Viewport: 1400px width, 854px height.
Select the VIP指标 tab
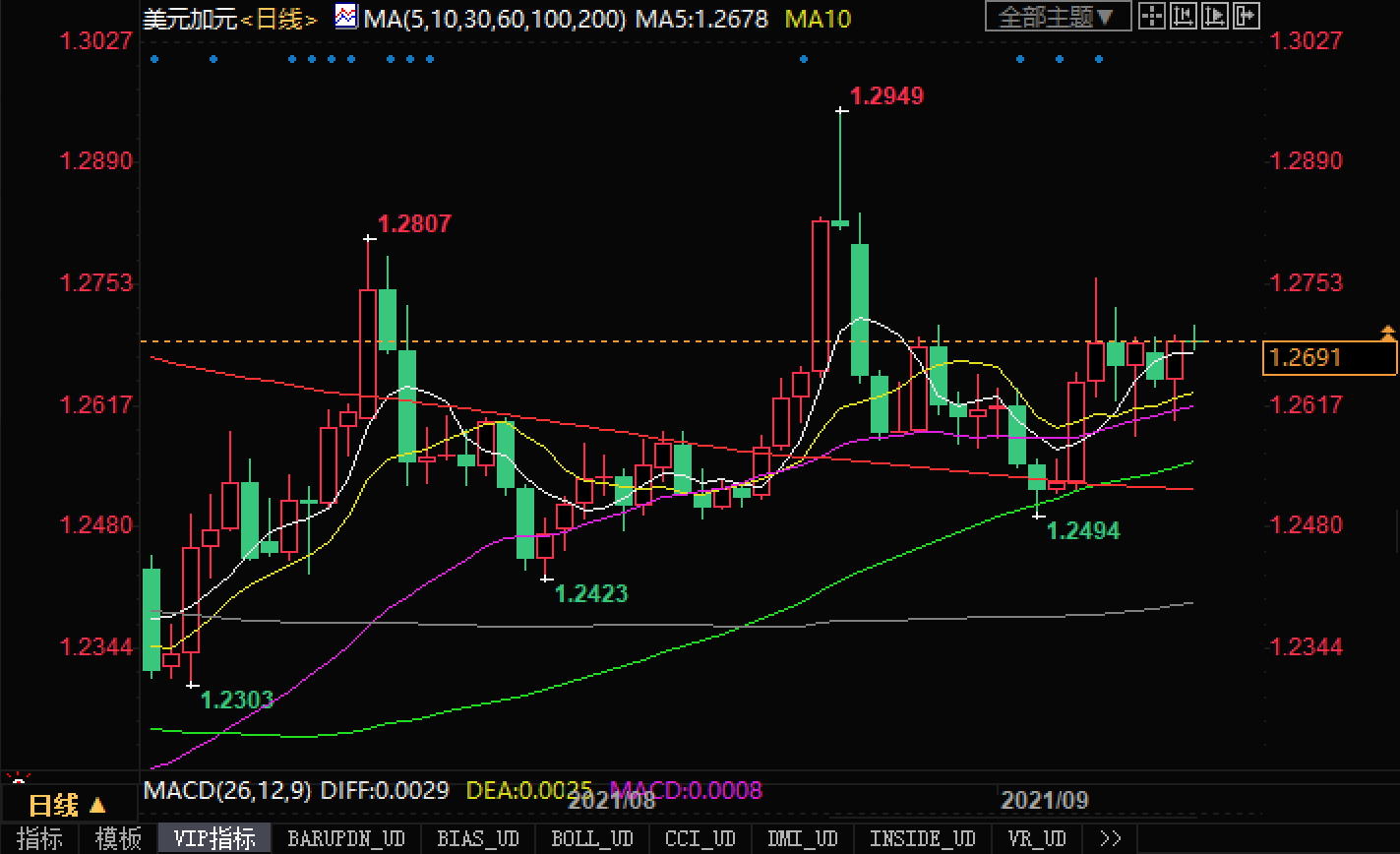tap(213, 839)
